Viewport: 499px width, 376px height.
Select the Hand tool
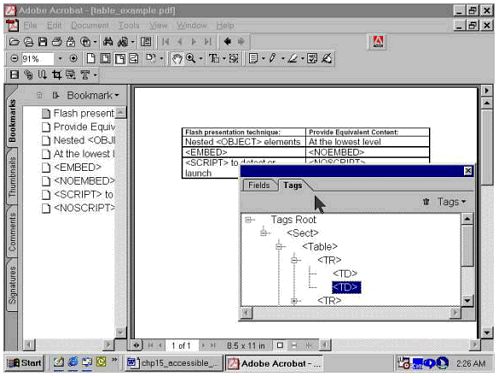coord(177,59)
